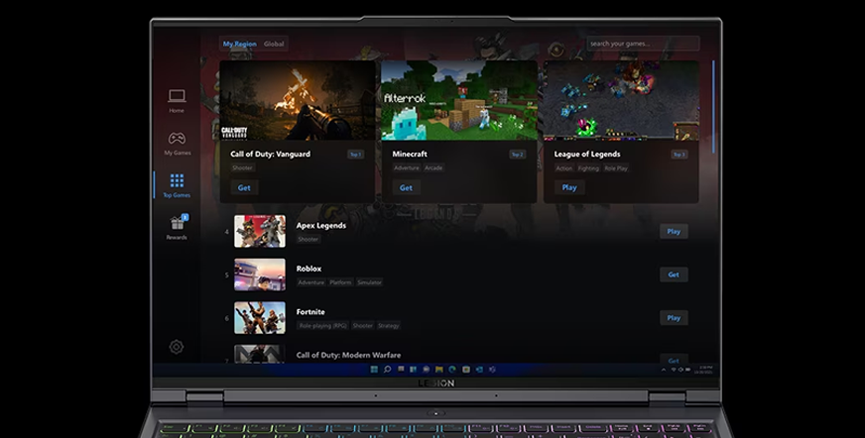Image resolution: width=865 pixels, height=438 pixels.
Task: Open the League of Legends cover image
Action: coord(621,100)
